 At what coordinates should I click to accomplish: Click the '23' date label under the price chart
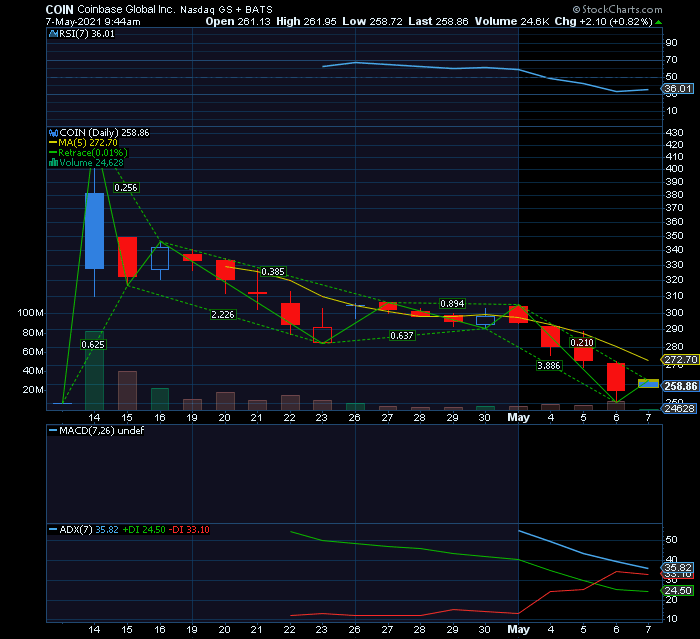321,418
